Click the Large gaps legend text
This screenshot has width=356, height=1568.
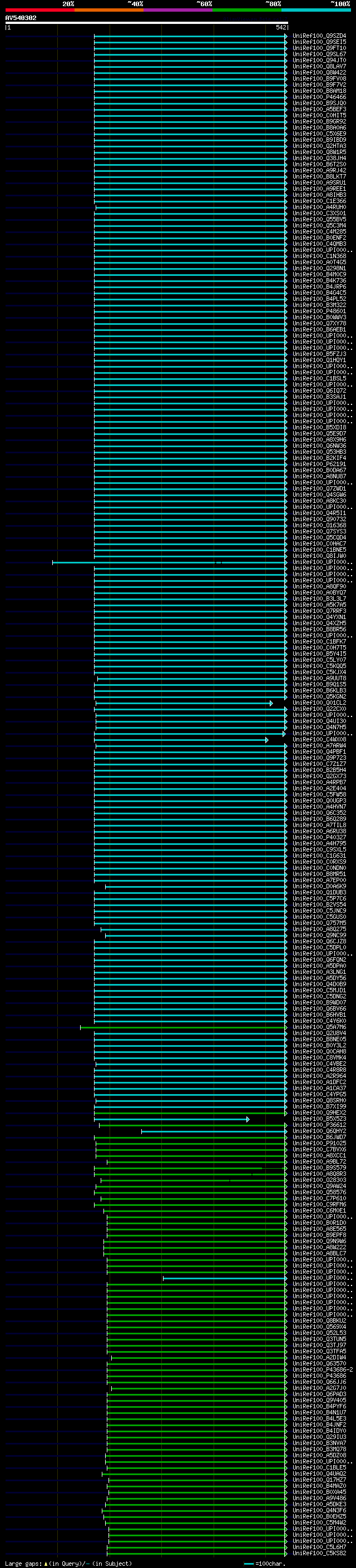(x=67, y=1564)
